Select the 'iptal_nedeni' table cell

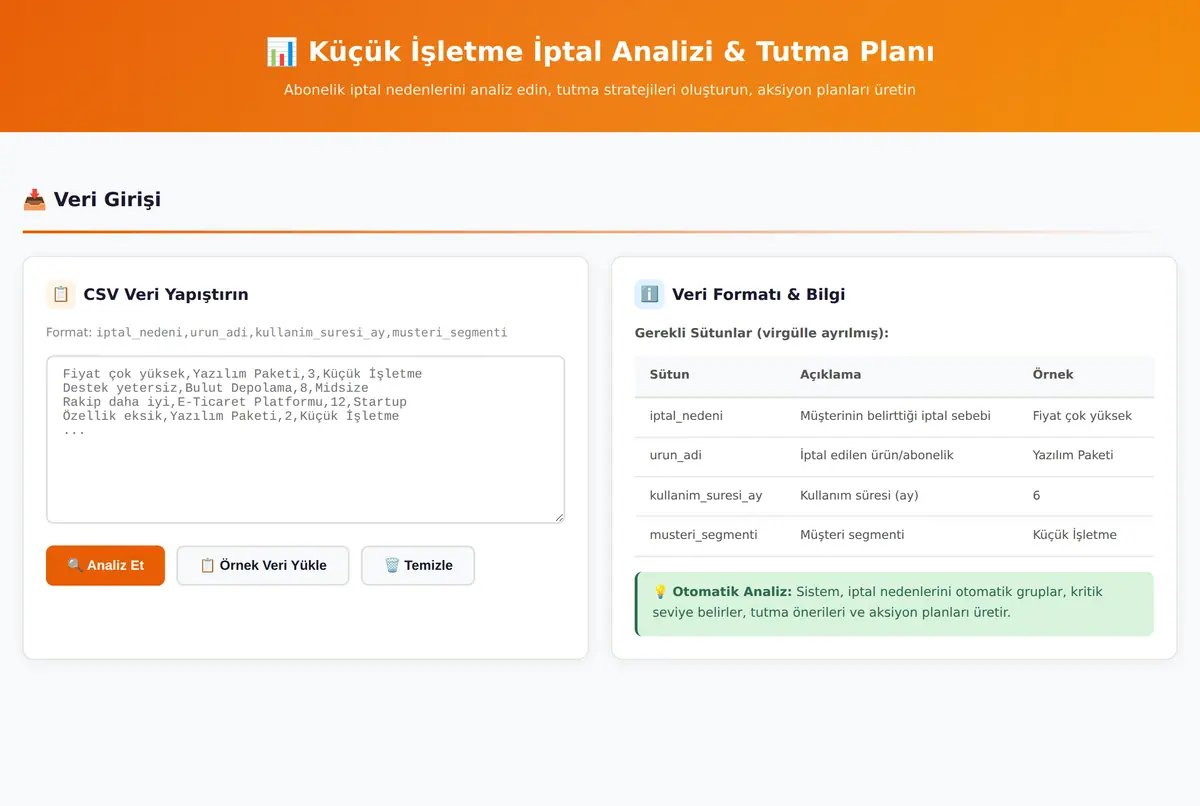(x=710, y=415)
